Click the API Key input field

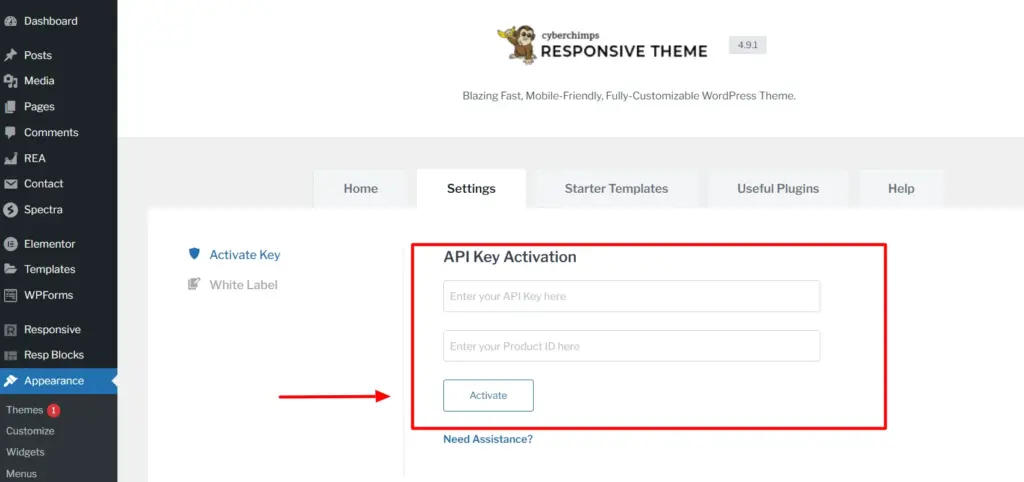point(632,296)
